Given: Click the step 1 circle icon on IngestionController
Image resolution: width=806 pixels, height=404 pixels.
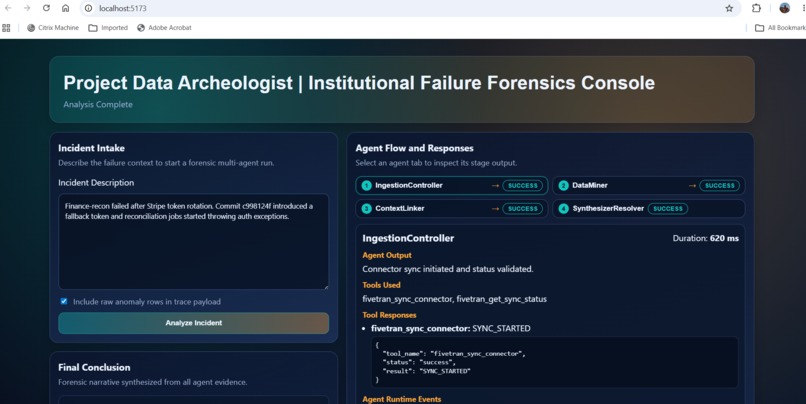Looking at the screenshot, I should click(367, 186).
